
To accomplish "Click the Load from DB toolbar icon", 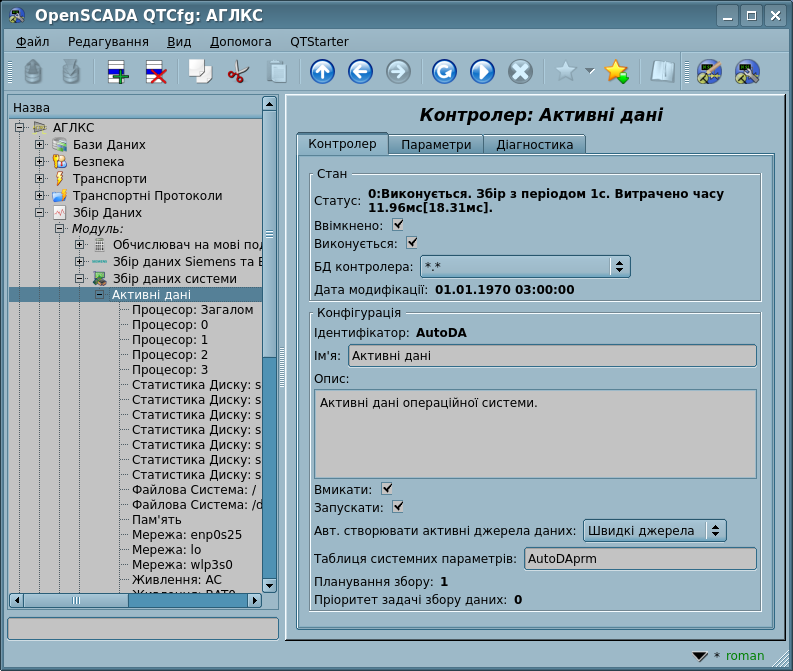I will [33, 71].
